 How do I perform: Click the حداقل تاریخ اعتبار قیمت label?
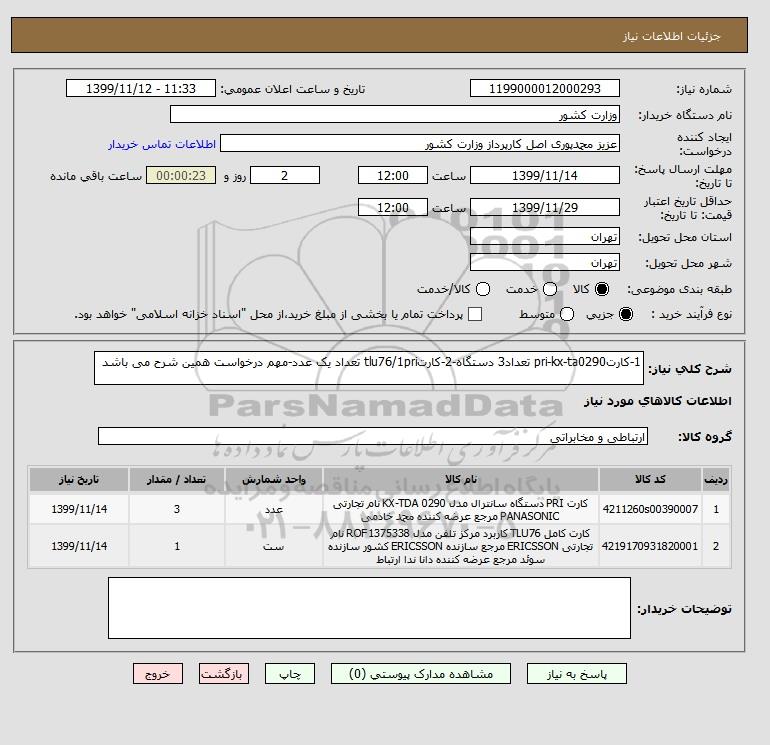(688, 208)
